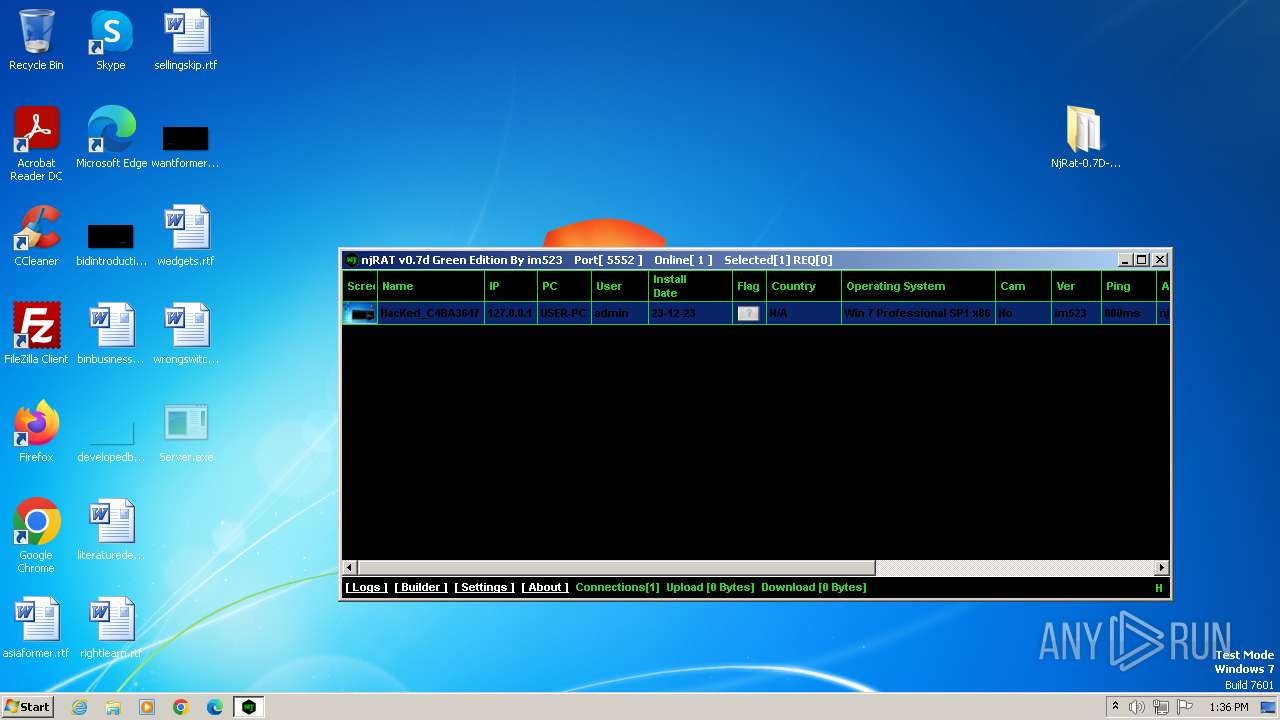
Task: Sort by Ping column header
Action: tap(1128, 286)
